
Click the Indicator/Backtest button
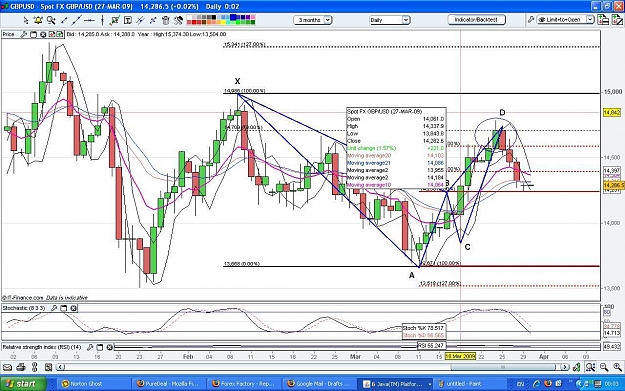(x=476, y=20)
